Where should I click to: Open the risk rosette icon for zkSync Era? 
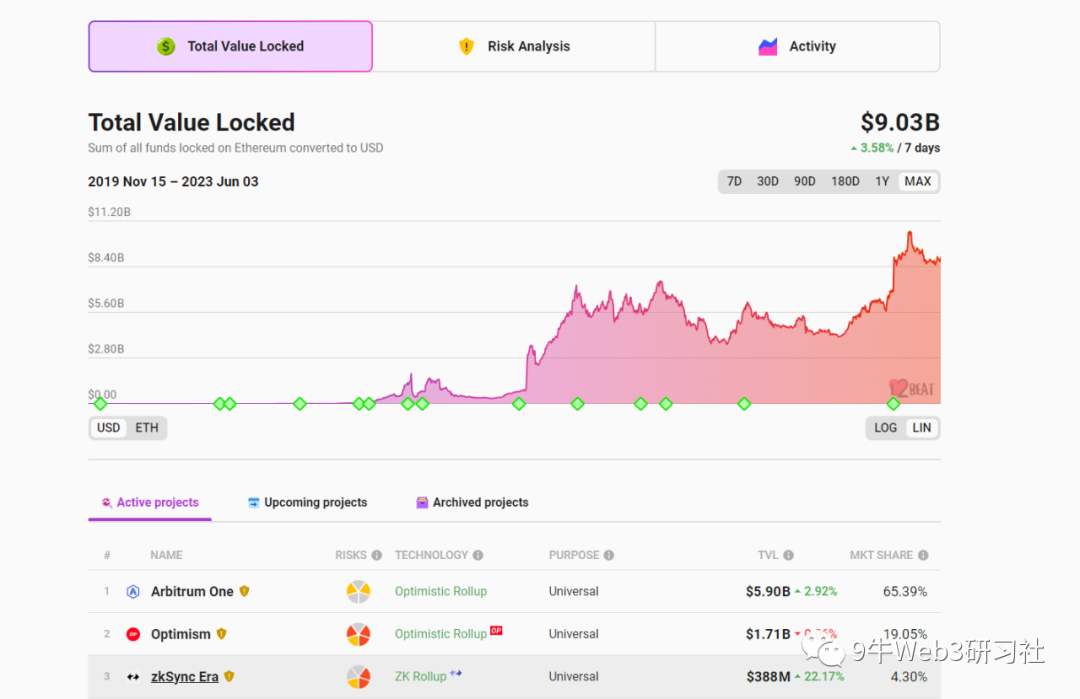tap(358, 677)
